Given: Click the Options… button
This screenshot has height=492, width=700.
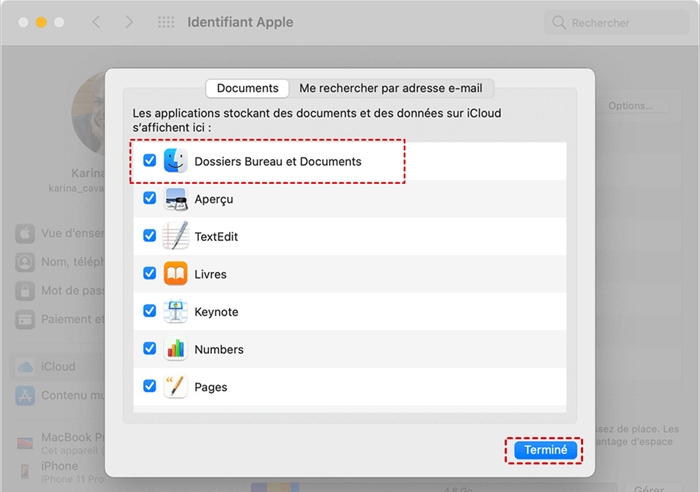Looking at the screenshot, I should click(x=630, y=106).
